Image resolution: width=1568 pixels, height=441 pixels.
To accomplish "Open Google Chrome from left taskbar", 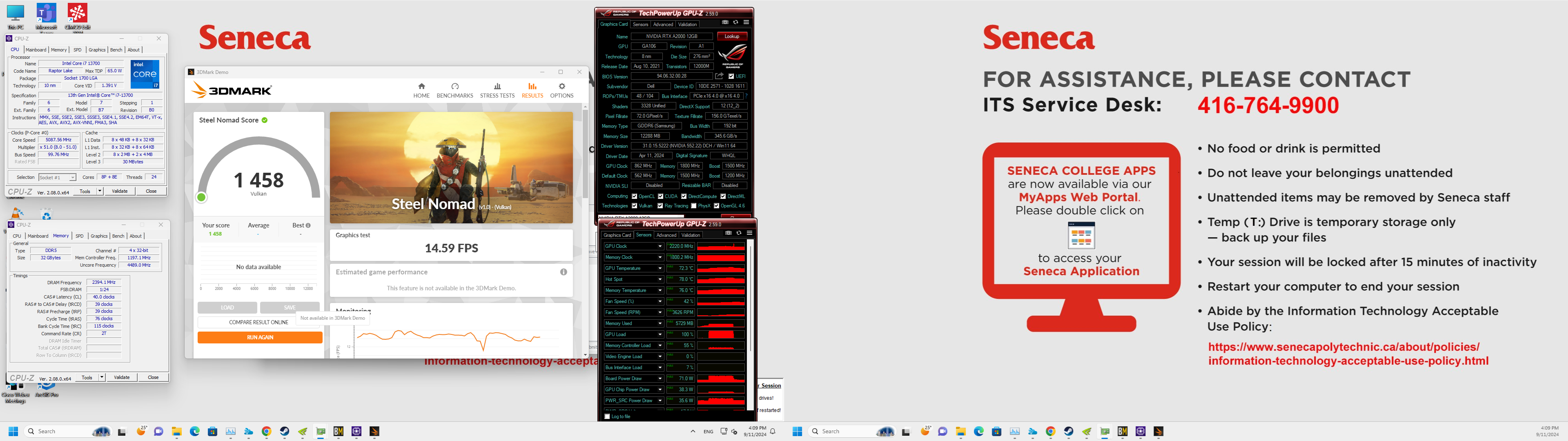I will pyautogui.click(x=266, y=431).
